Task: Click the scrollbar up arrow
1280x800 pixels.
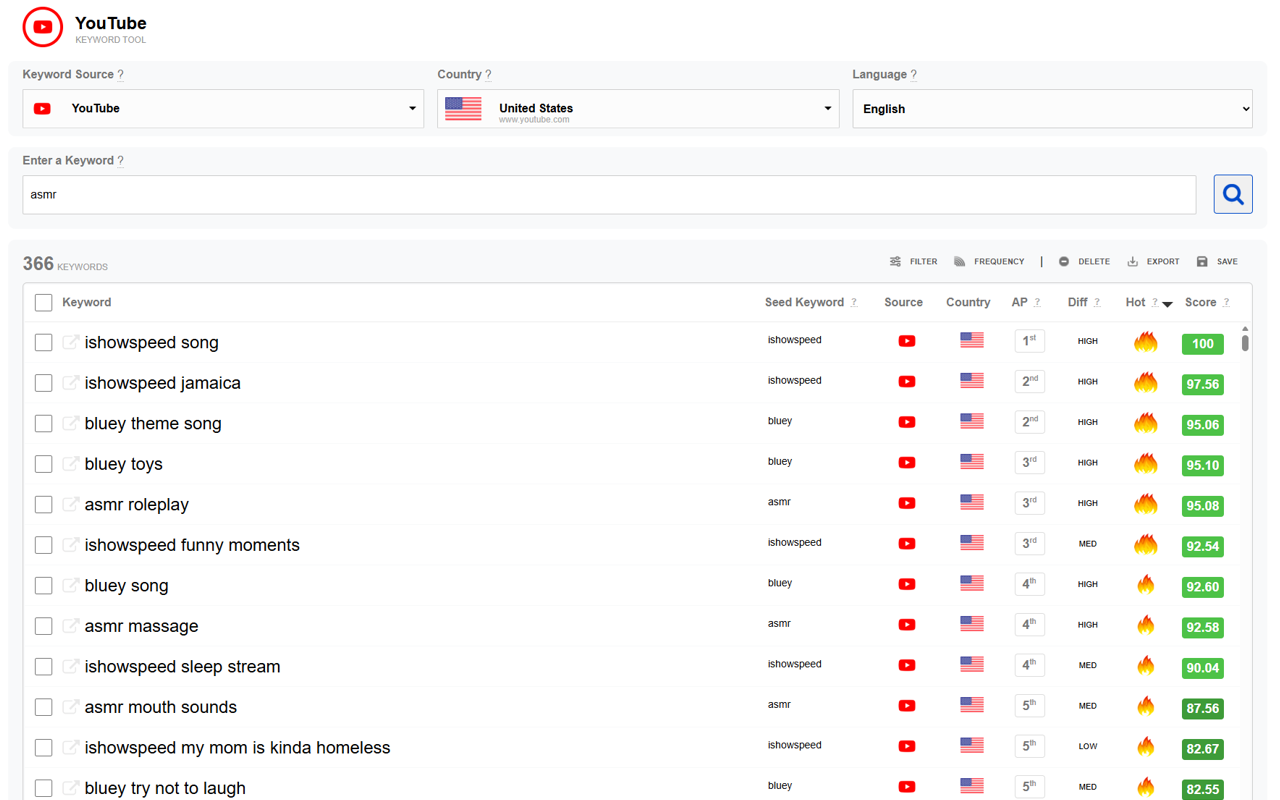Action: (x=1245, y=328)
